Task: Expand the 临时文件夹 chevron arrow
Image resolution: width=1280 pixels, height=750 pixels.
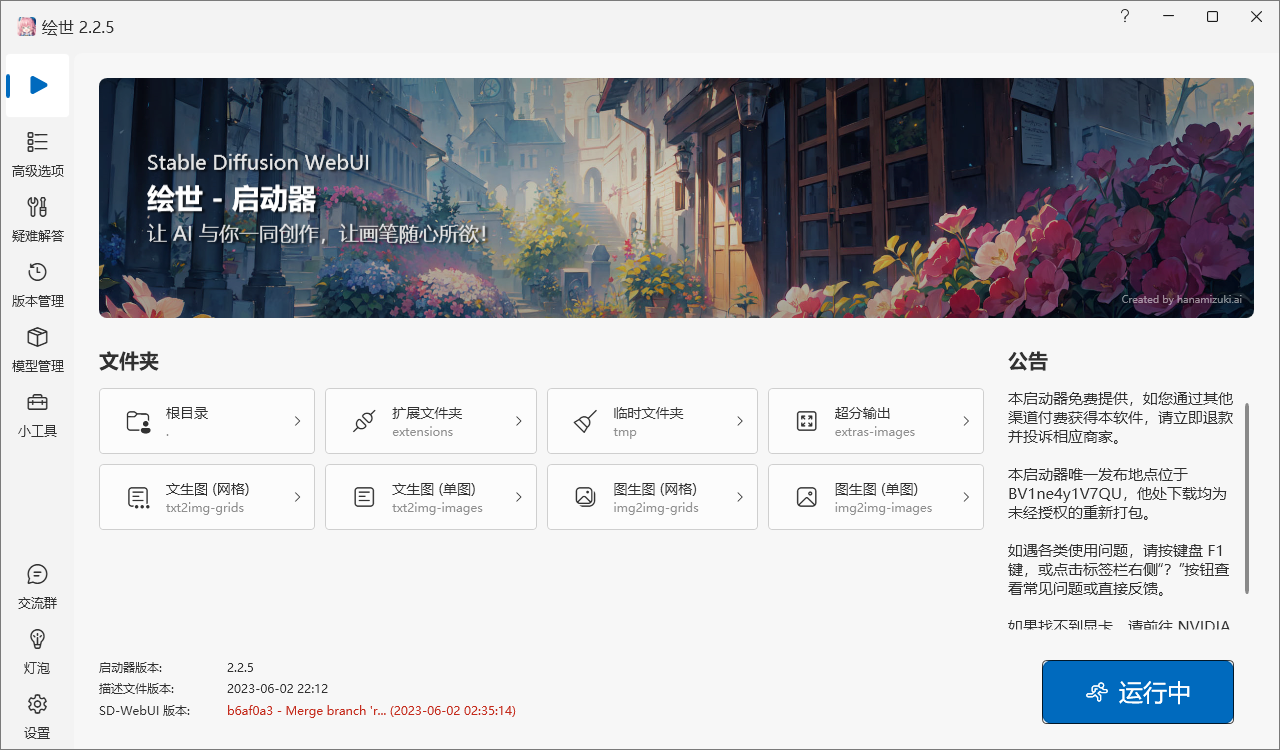Action: coord(740,421)
